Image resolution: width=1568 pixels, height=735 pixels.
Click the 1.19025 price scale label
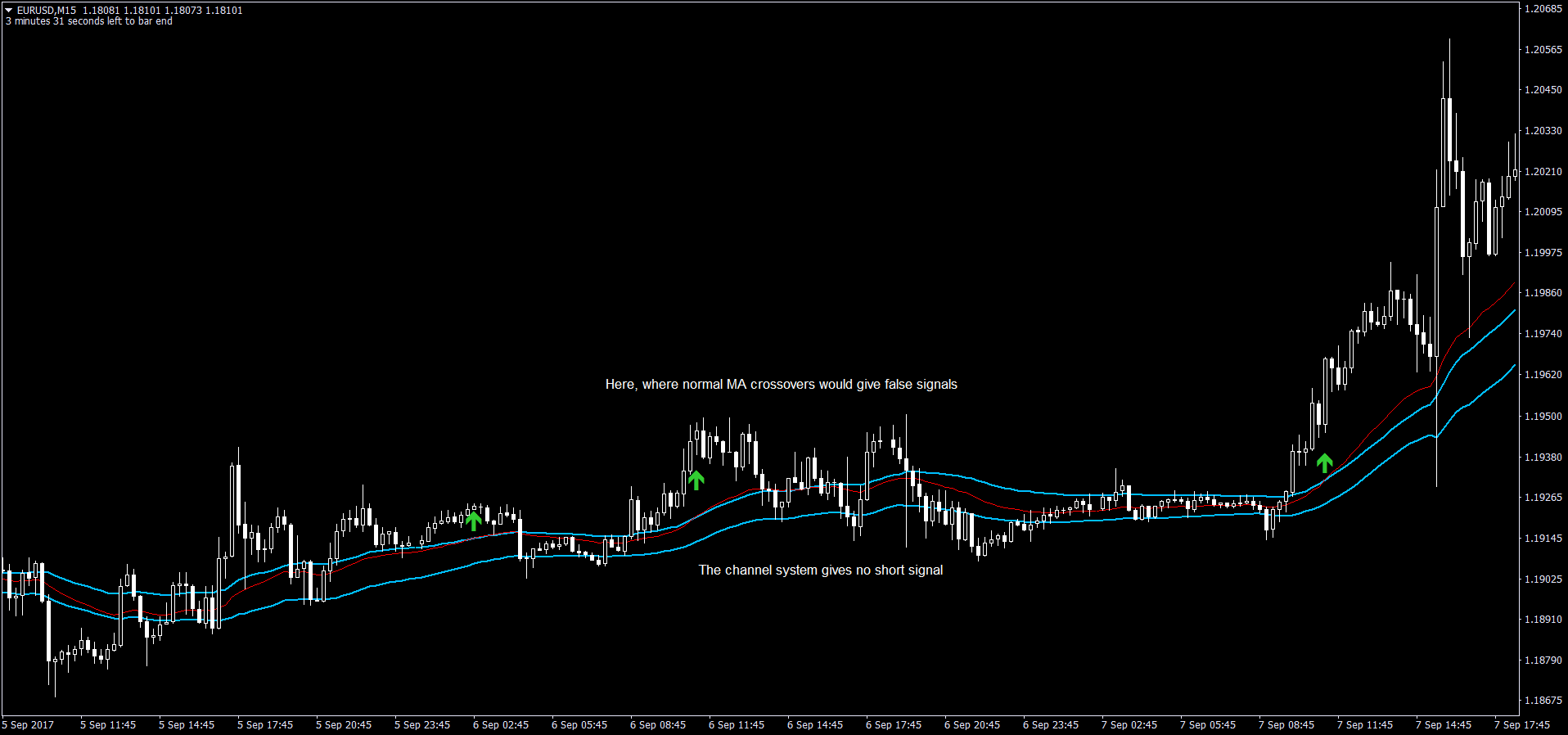(1543, 579)
